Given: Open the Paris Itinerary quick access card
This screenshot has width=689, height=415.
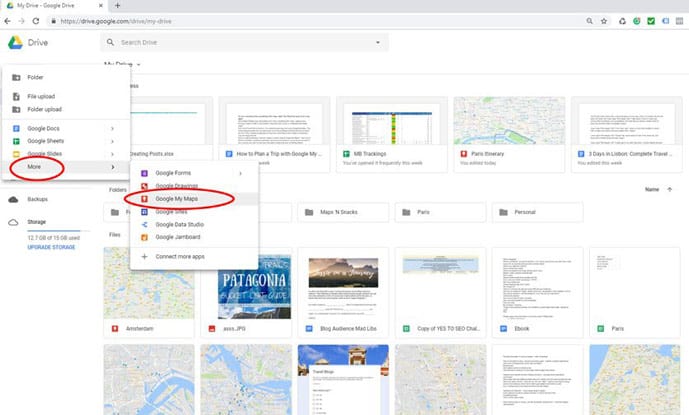Looking at the screenshot, I should click(x=509, y=135).
